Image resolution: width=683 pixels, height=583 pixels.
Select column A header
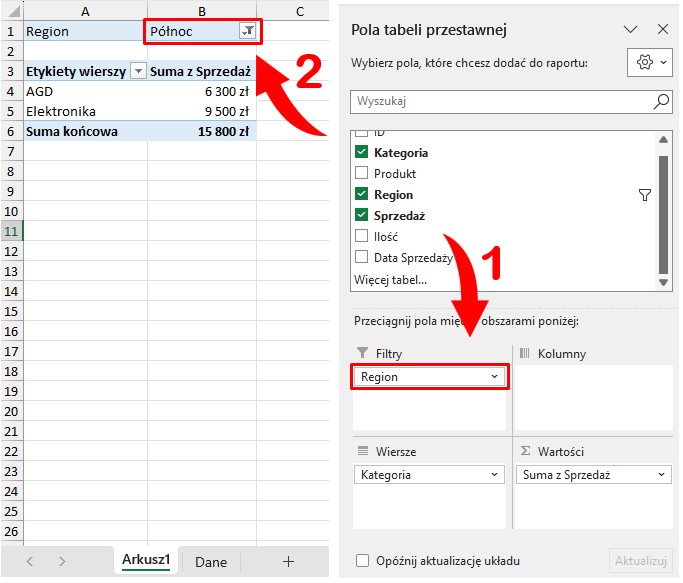pos(85,11)
